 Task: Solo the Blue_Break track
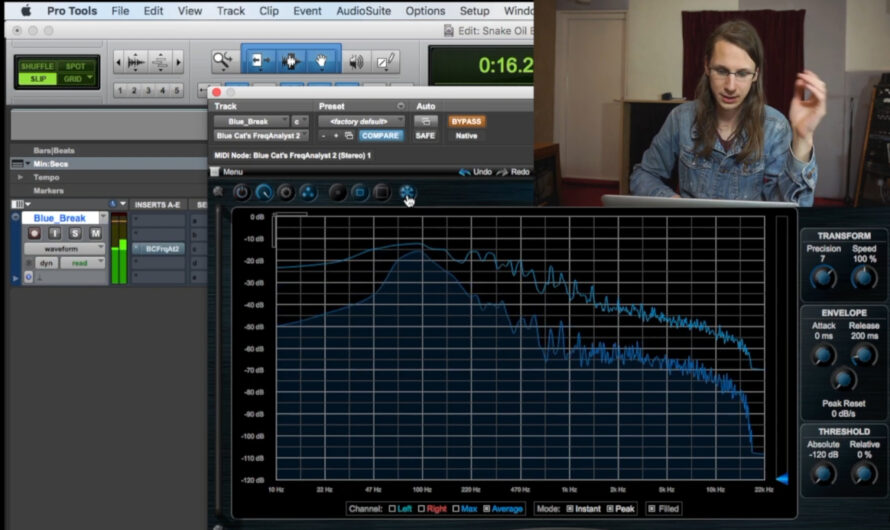[74, 233]
